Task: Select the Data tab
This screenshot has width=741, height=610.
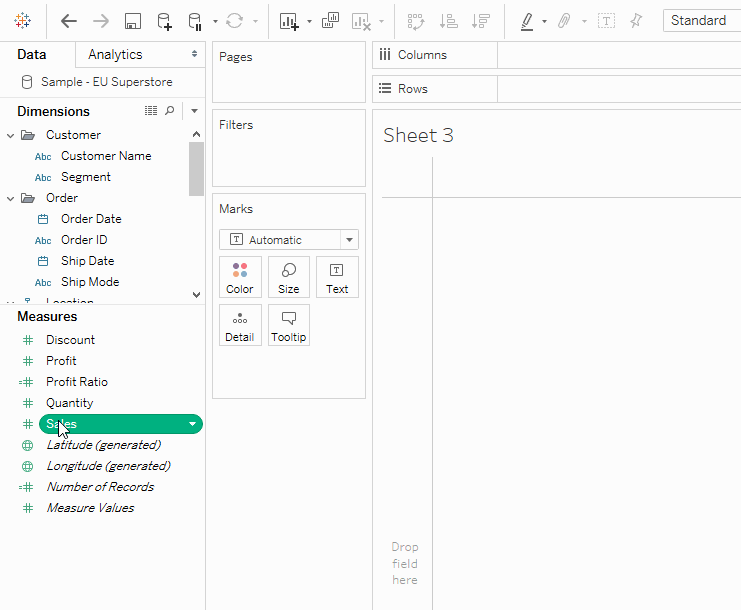Action: tap(32, 55)
